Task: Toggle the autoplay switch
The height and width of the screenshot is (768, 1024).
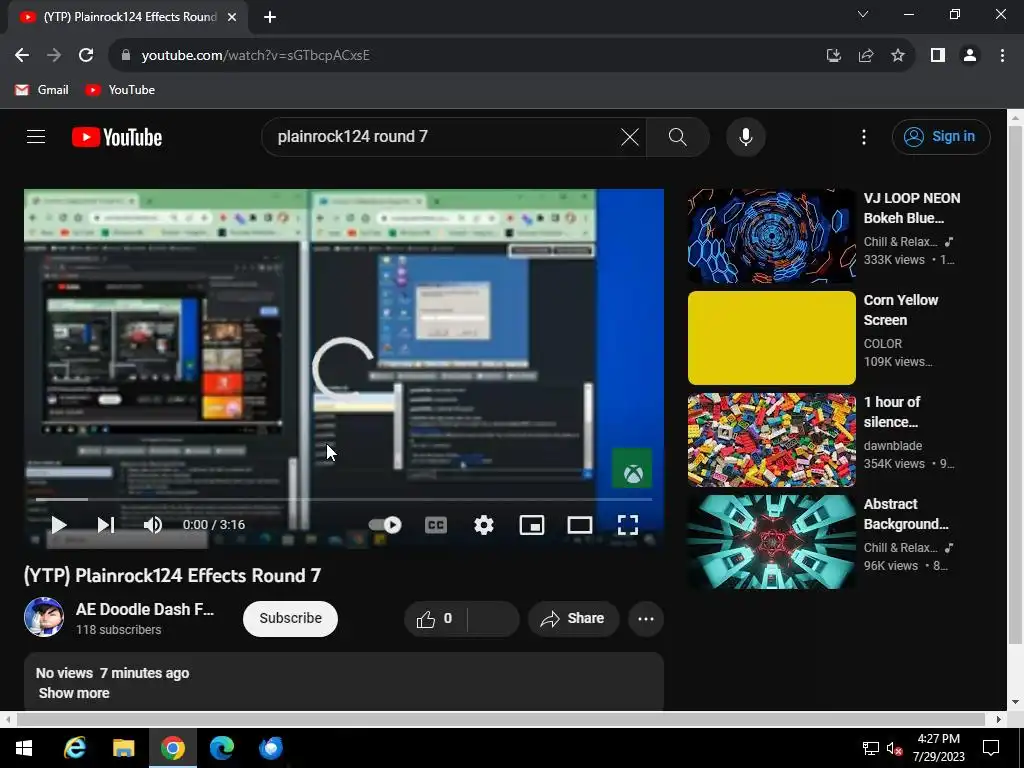Action: pyautogui.click(x=385, y=524)
